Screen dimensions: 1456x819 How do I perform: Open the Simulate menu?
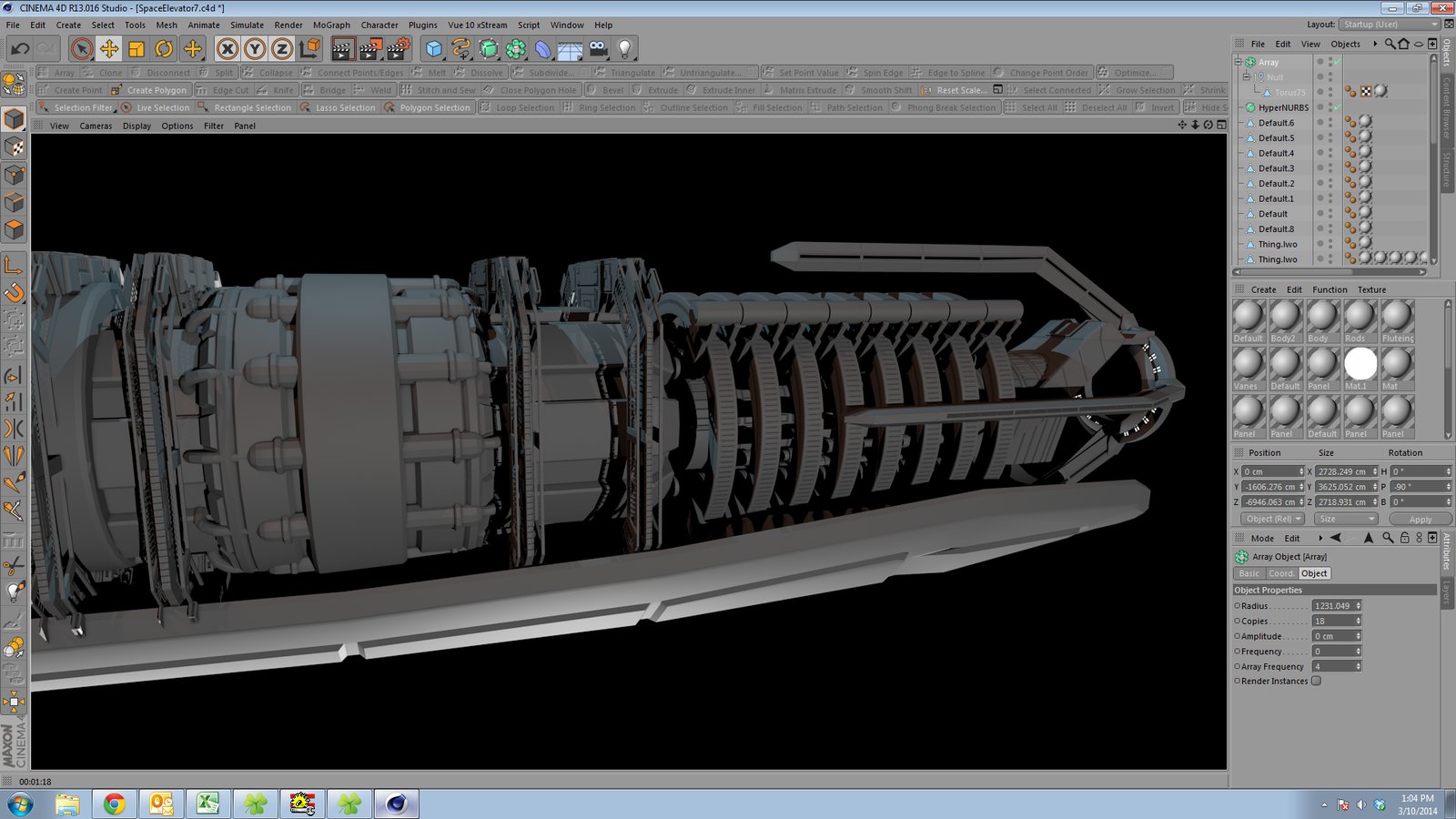[x=247, y=25]
